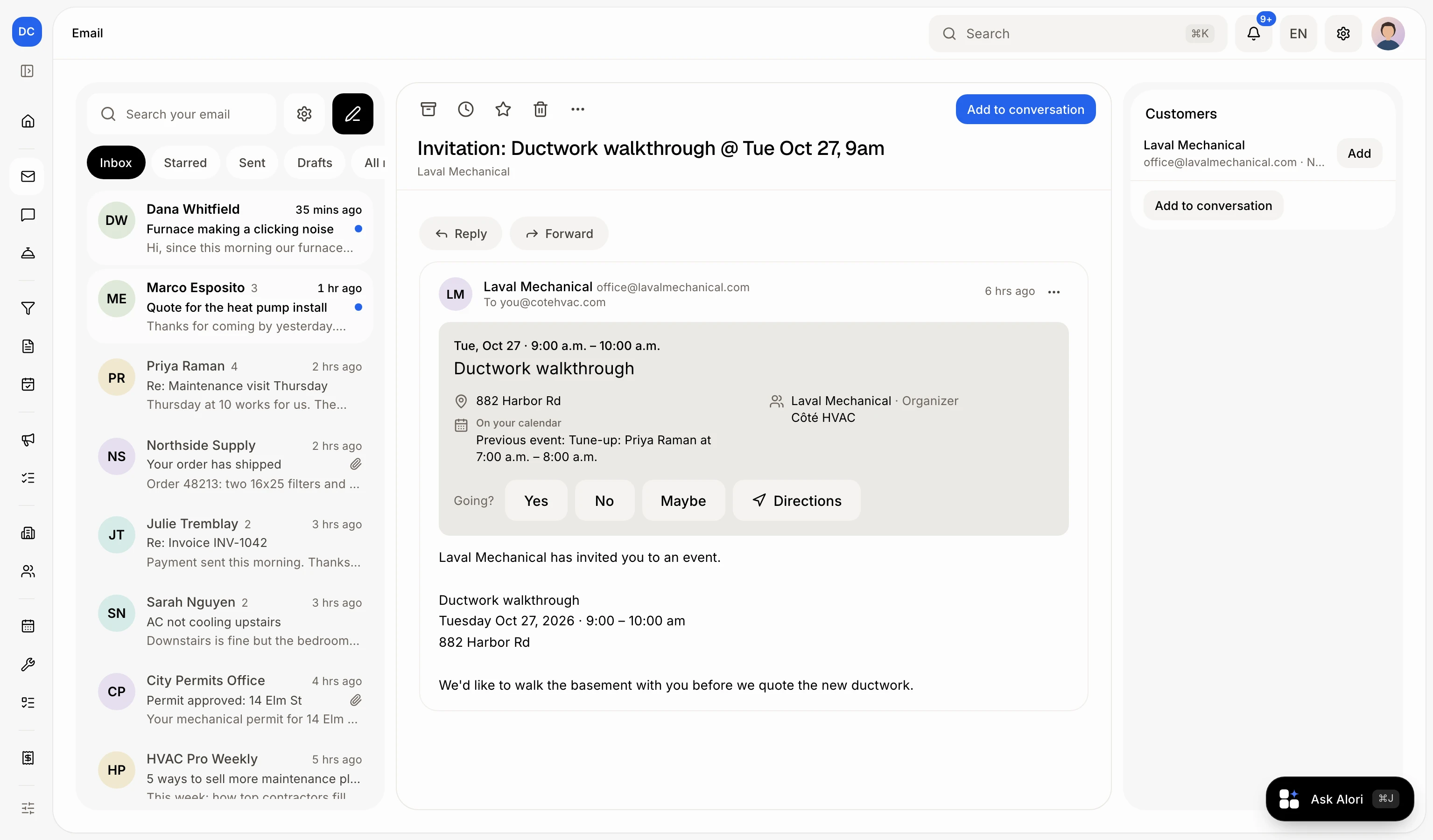Open notifications bell

(x=1253, y=34)
